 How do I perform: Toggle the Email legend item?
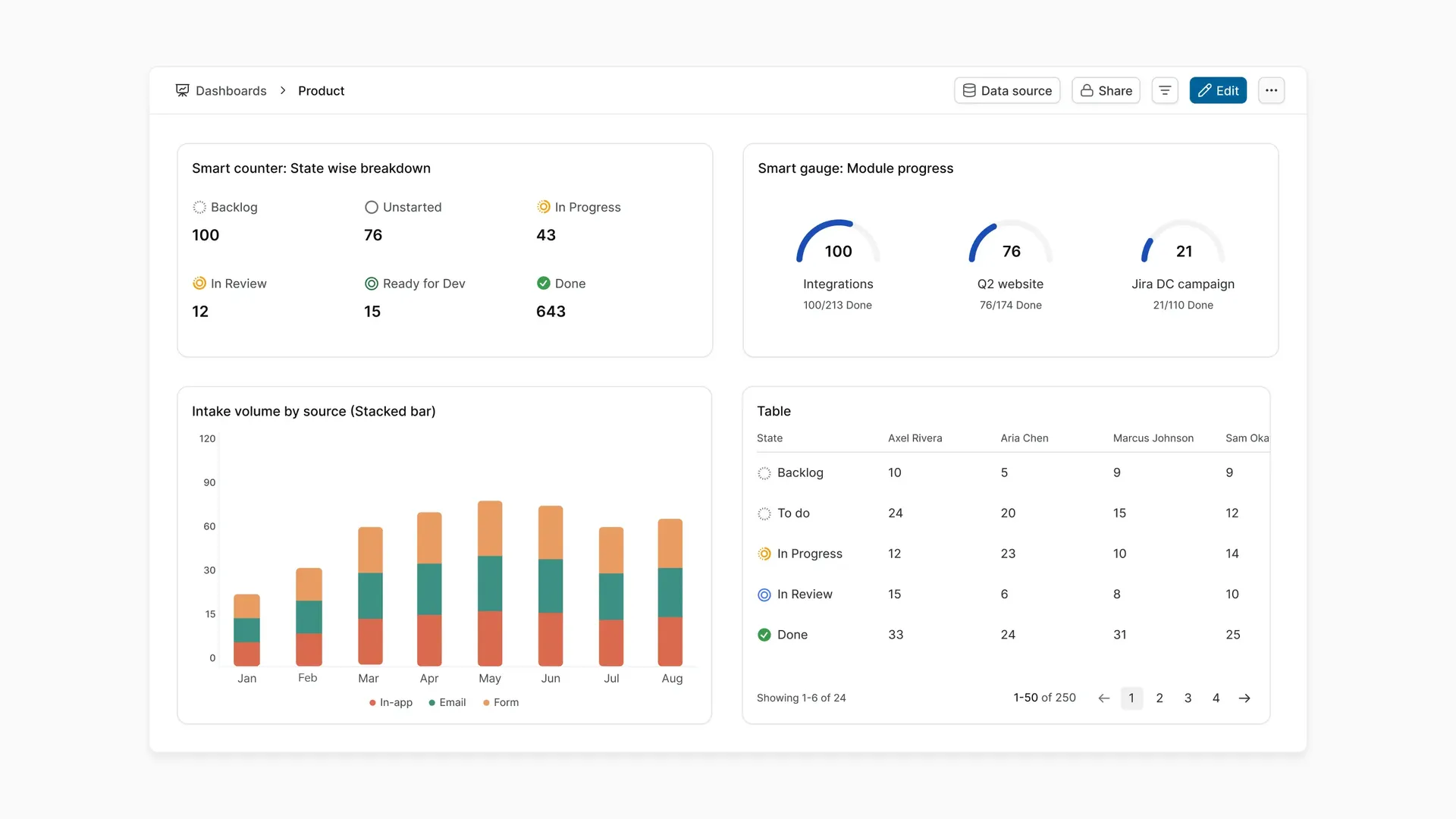[447, 703]
